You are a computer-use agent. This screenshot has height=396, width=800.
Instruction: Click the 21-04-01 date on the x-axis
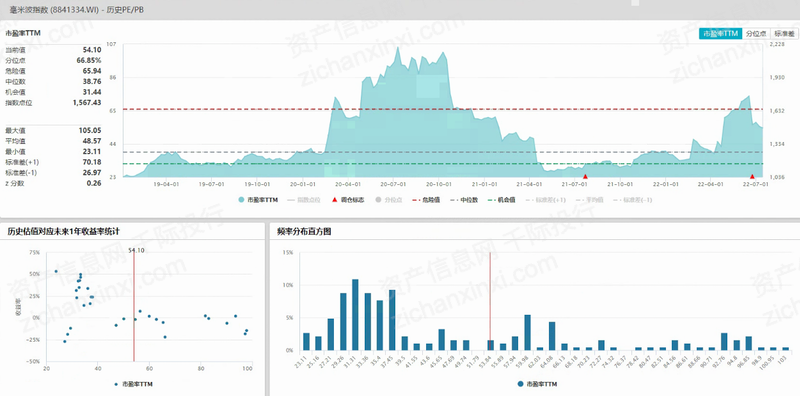[x=530, y=184]
